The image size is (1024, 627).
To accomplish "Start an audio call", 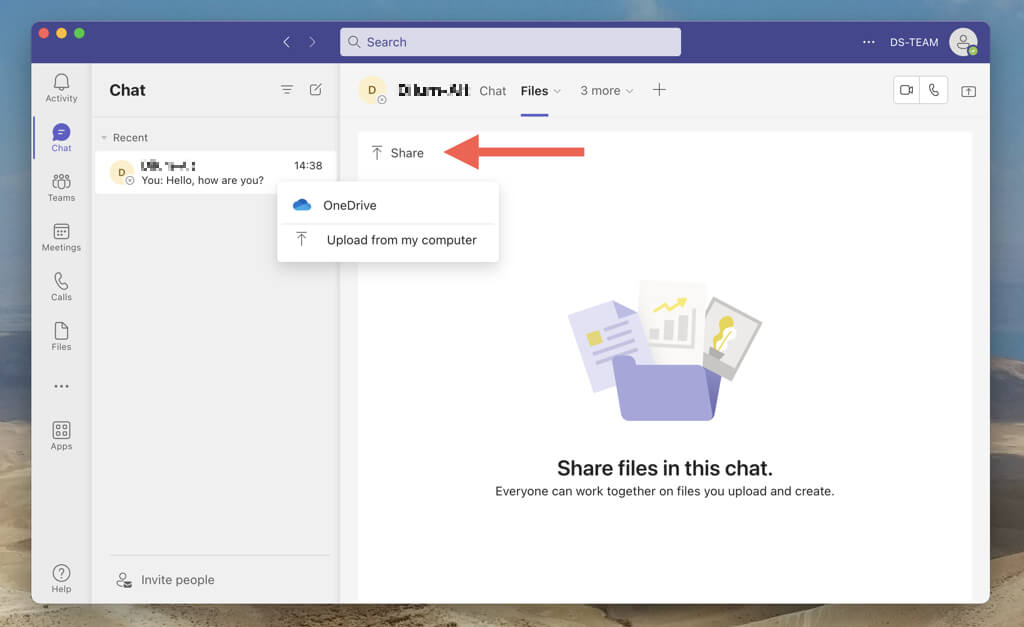I will pos(934,90).
